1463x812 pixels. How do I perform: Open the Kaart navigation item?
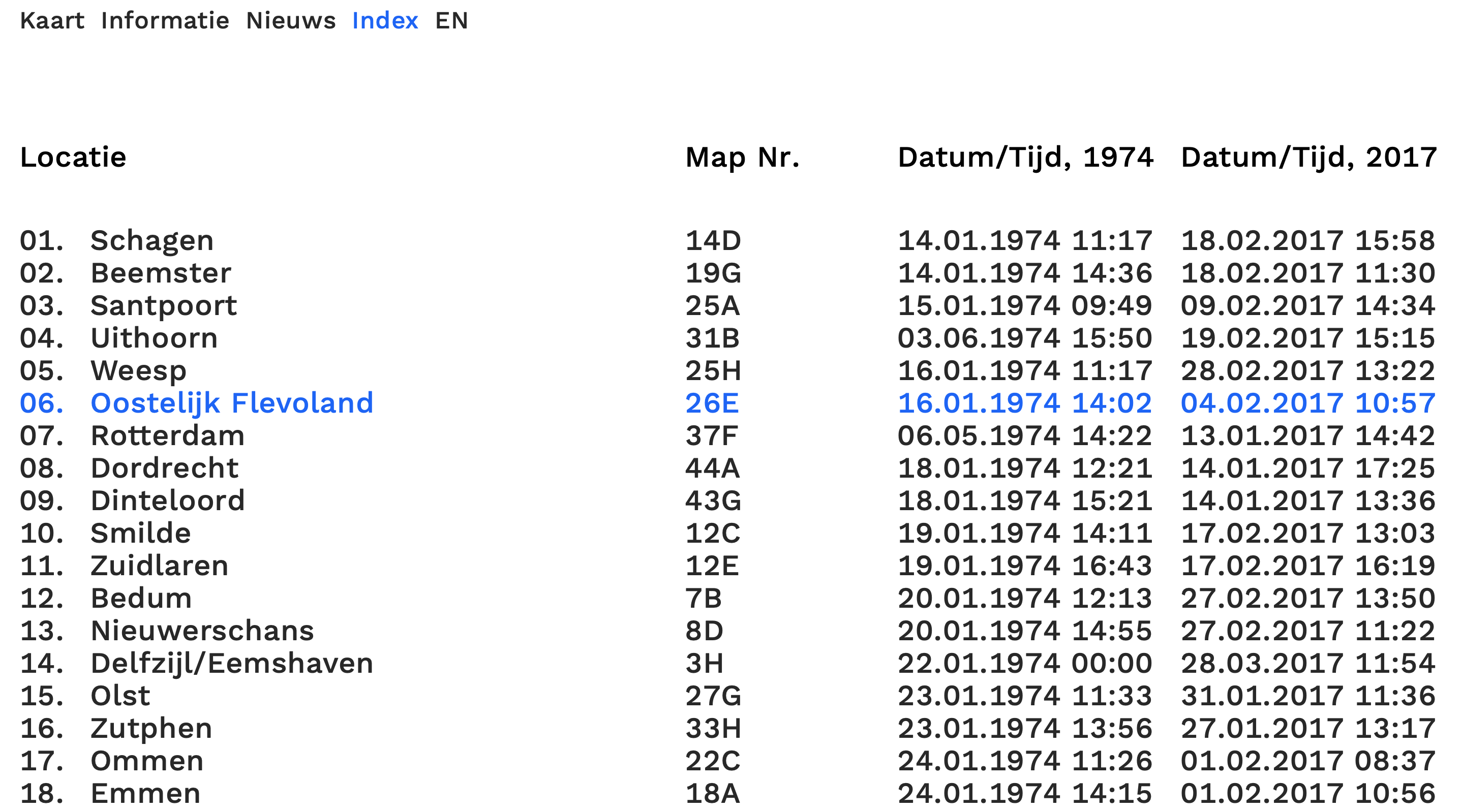pos(52,21)
